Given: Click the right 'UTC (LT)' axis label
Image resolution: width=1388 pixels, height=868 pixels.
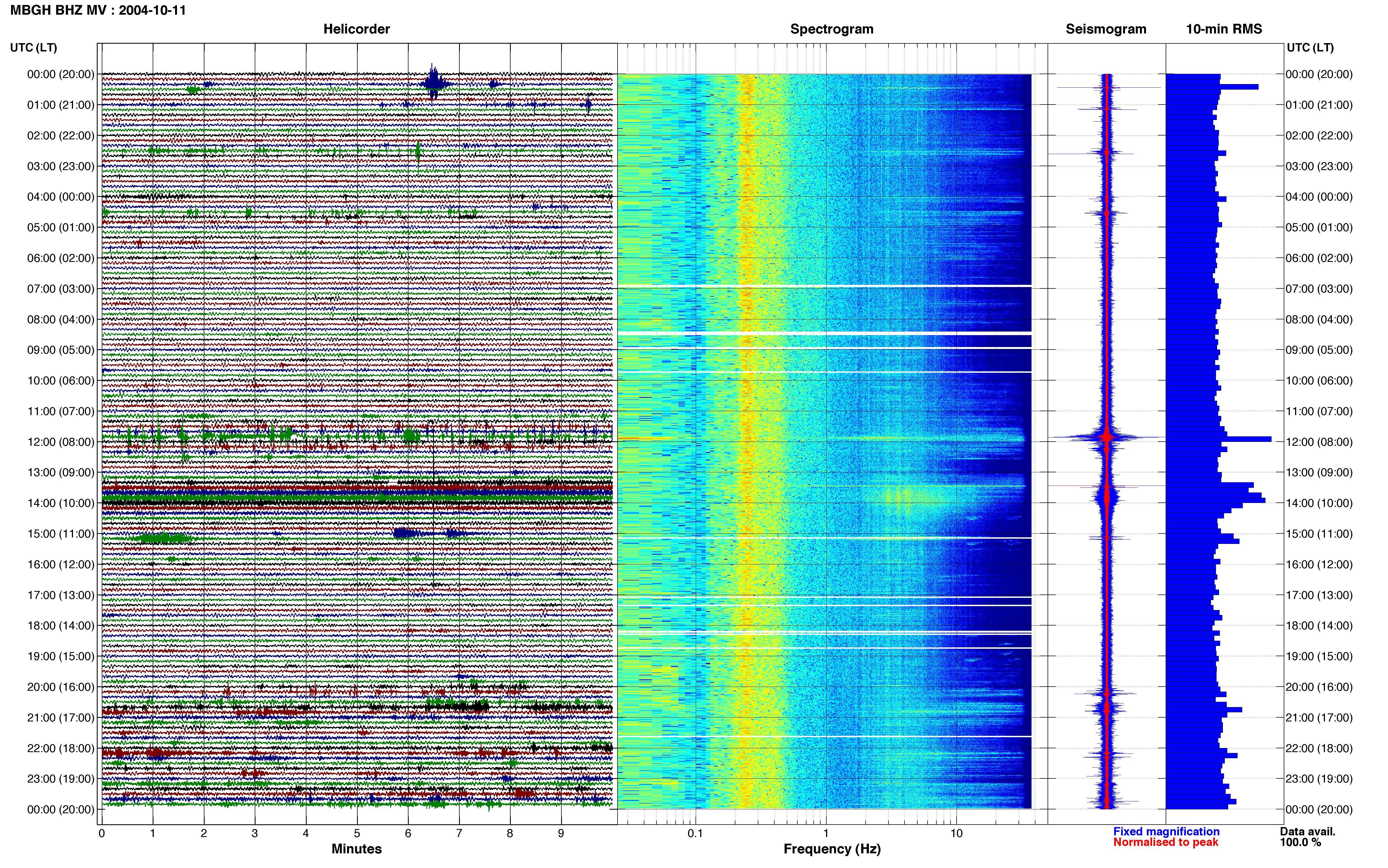Looking at the screenshot, I should point(1310,48).
